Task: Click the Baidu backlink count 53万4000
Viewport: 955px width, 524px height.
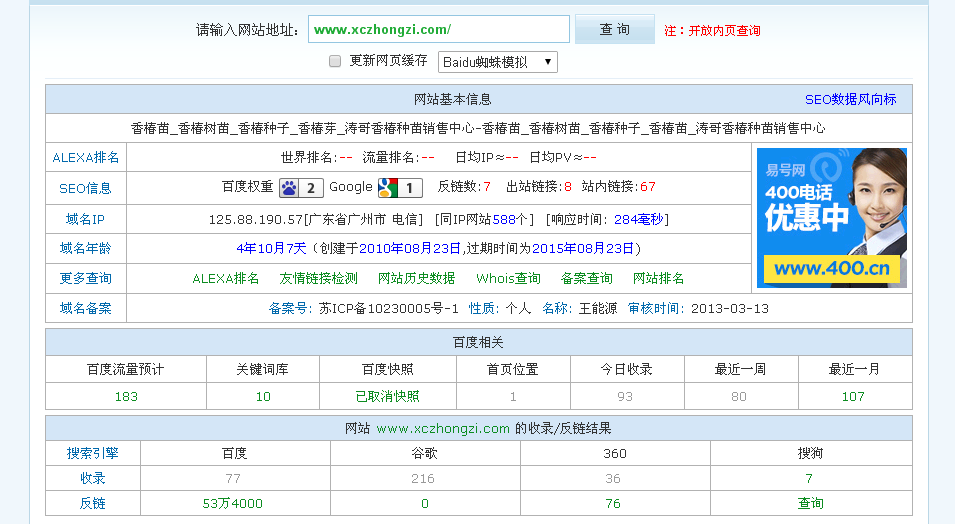Action: [232, 504]
